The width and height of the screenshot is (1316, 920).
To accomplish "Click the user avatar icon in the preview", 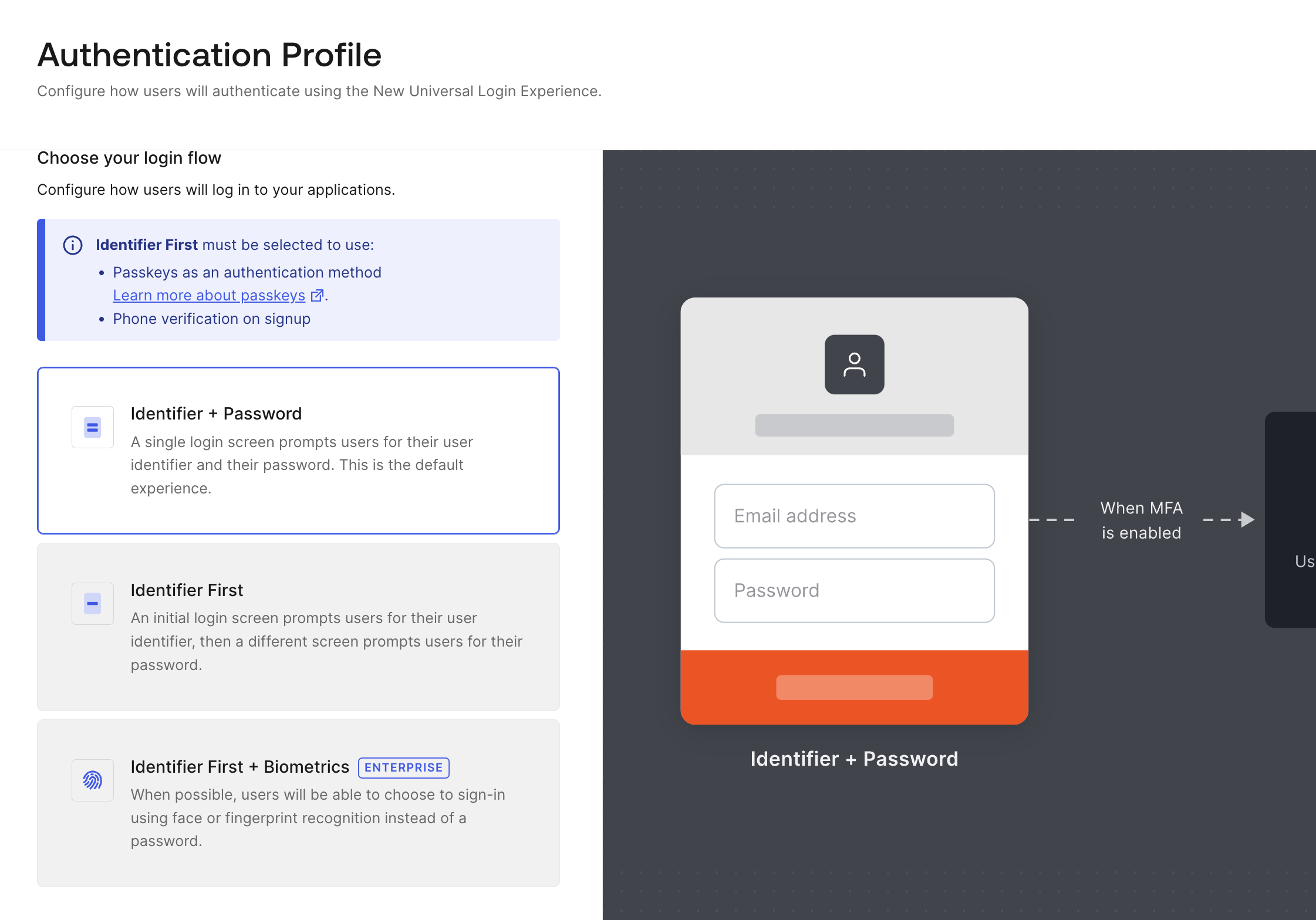I will point(855,364).
